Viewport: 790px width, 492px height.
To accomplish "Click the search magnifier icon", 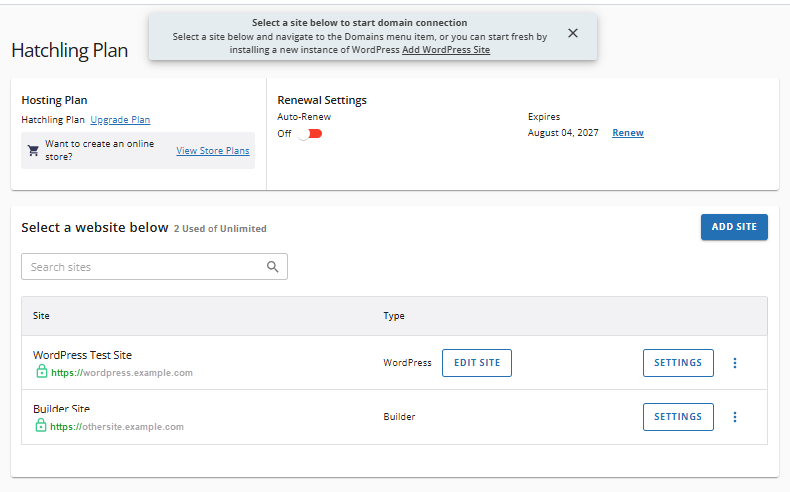I will (273, 267).
